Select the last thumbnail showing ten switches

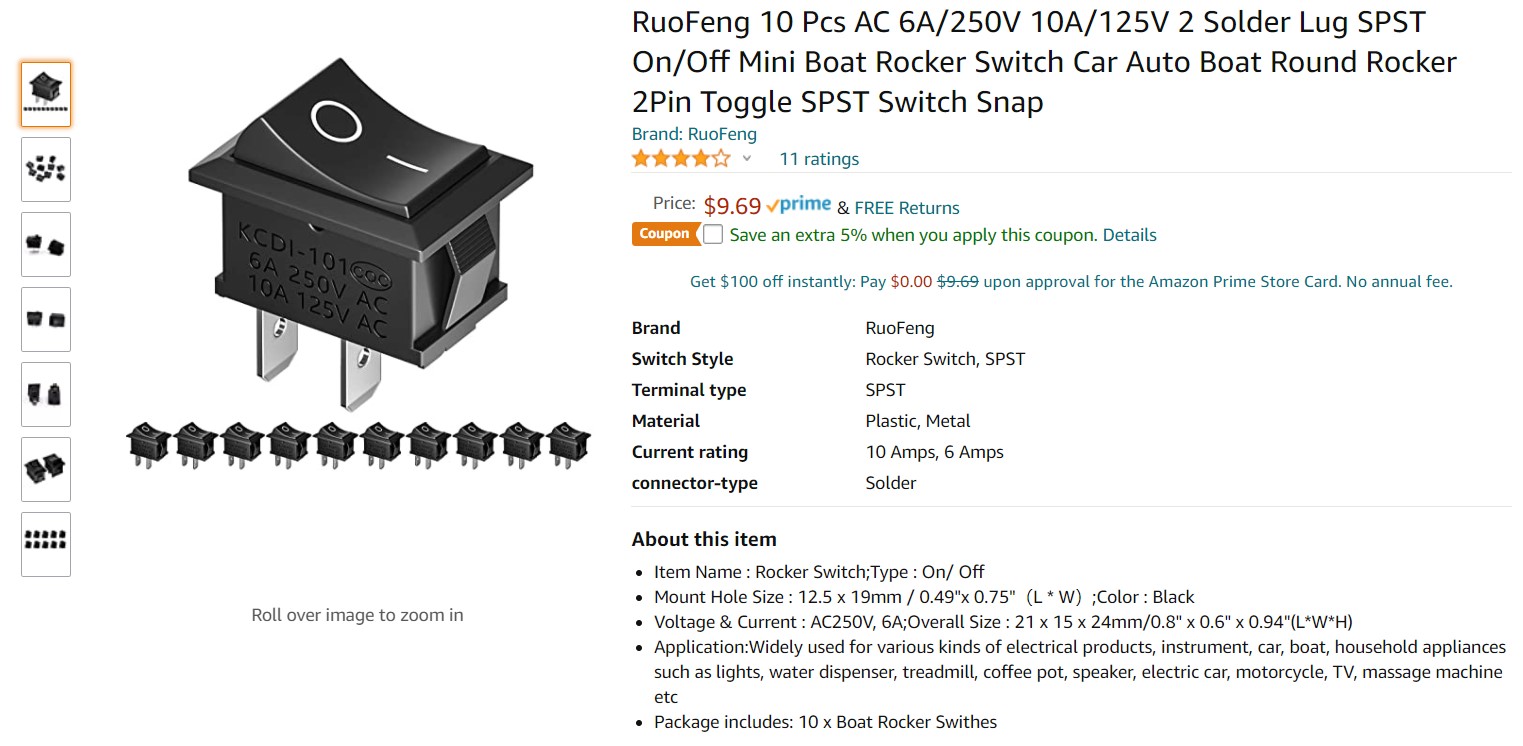point(46,545)
